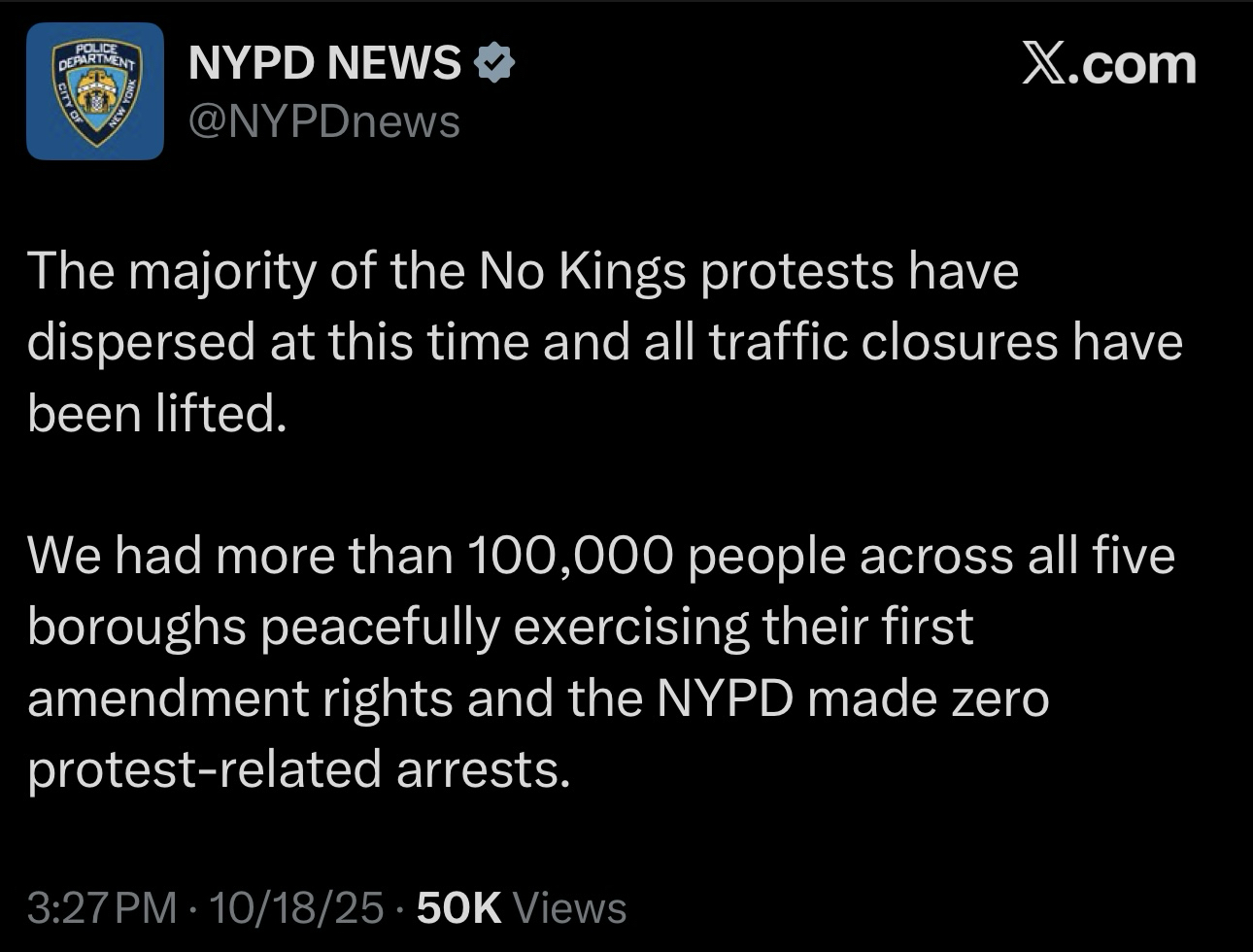Click the word Views beside 50K

pyautogui.click(x=569, y=908)
